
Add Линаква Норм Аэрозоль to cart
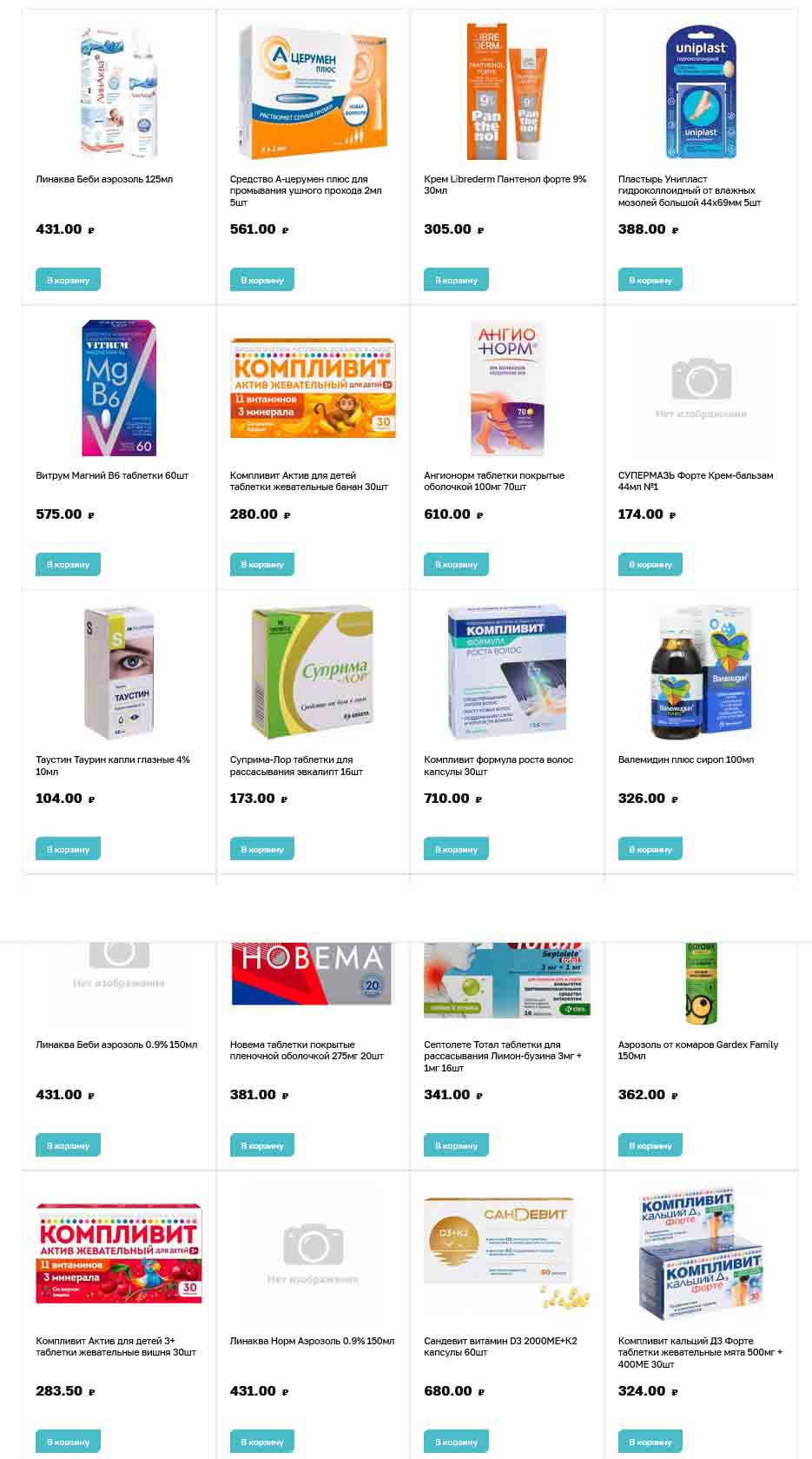(x=261, y=1441)
